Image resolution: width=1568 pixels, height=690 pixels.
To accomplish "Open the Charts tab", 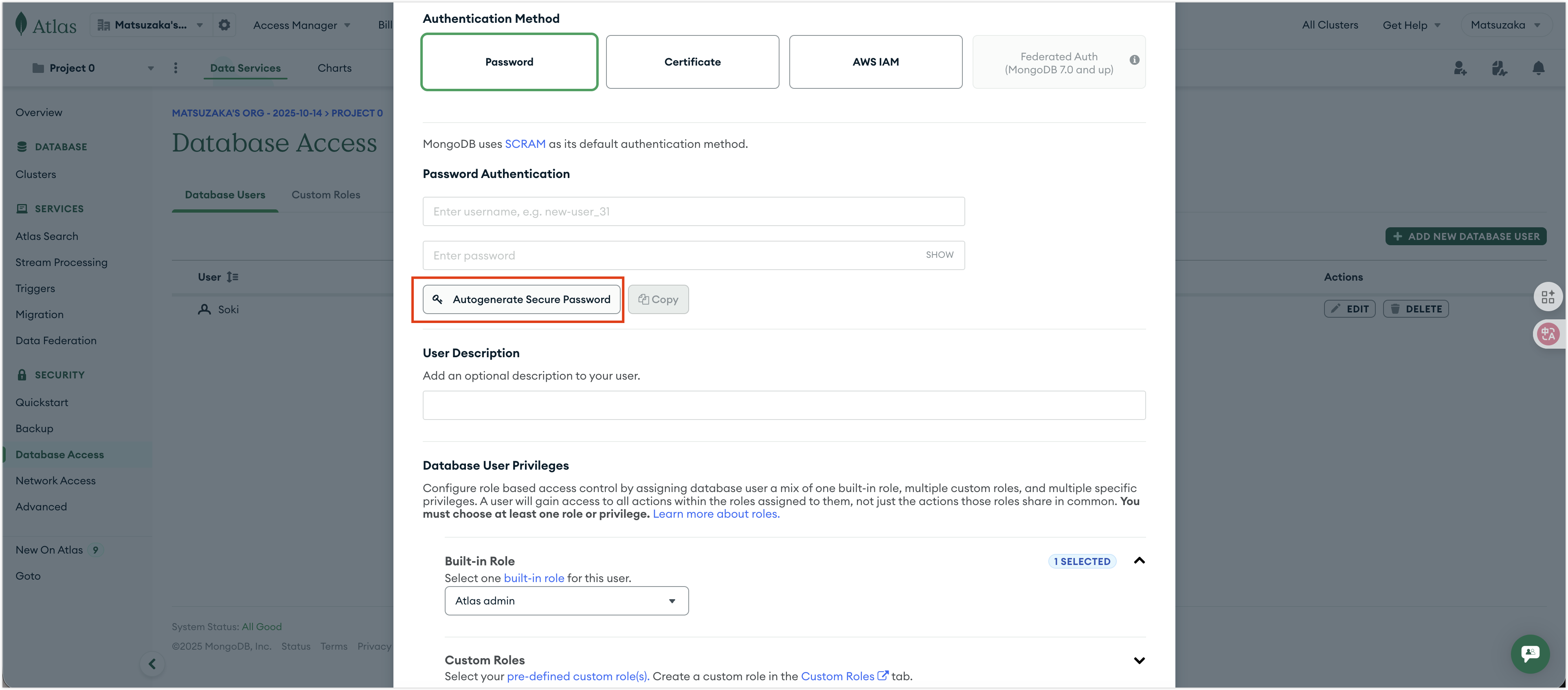I will [334, 68].
